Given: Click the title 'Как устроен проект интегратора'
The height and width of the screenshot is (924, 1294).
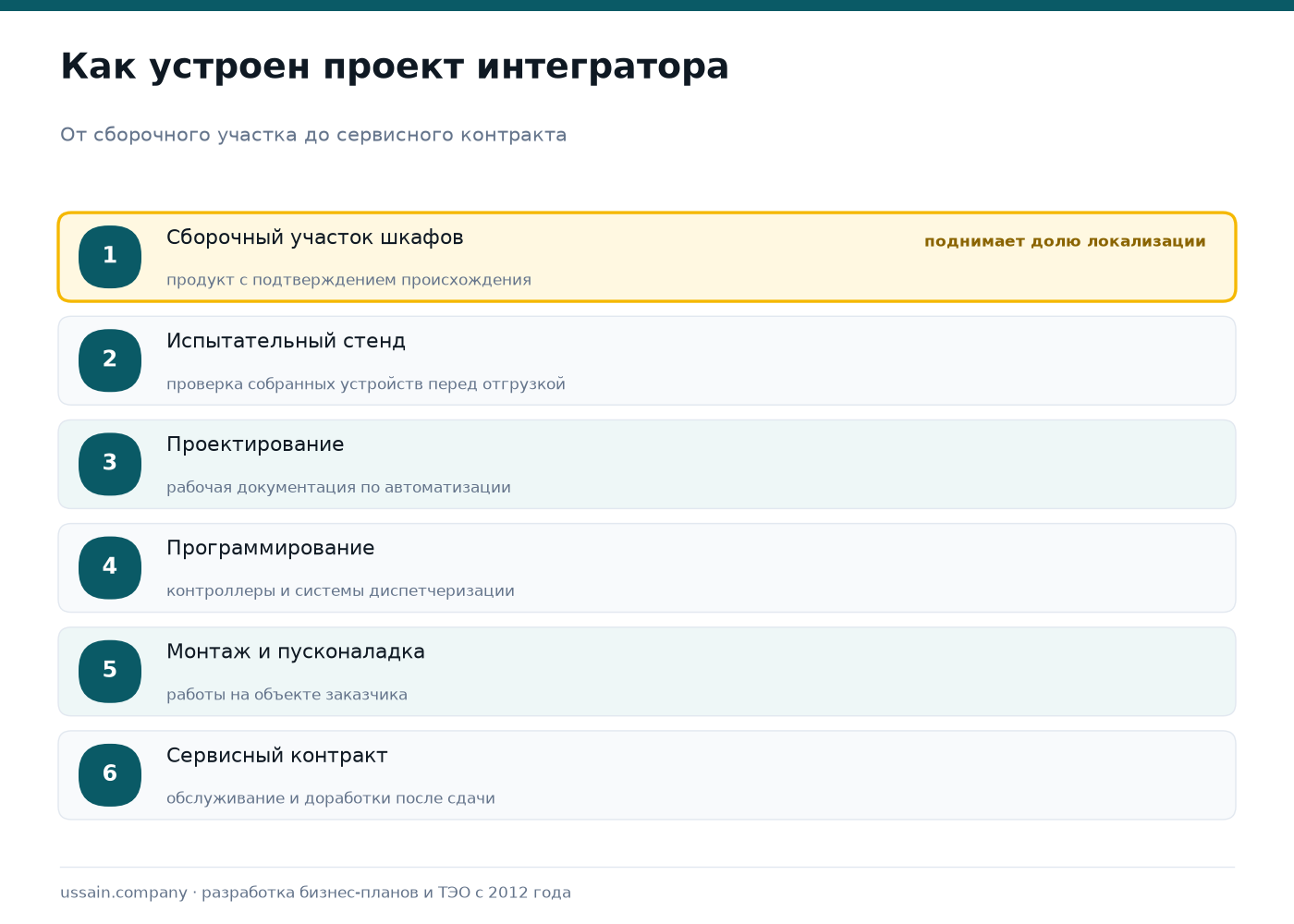Looking at the screenshot, I should tap(395, 67).
